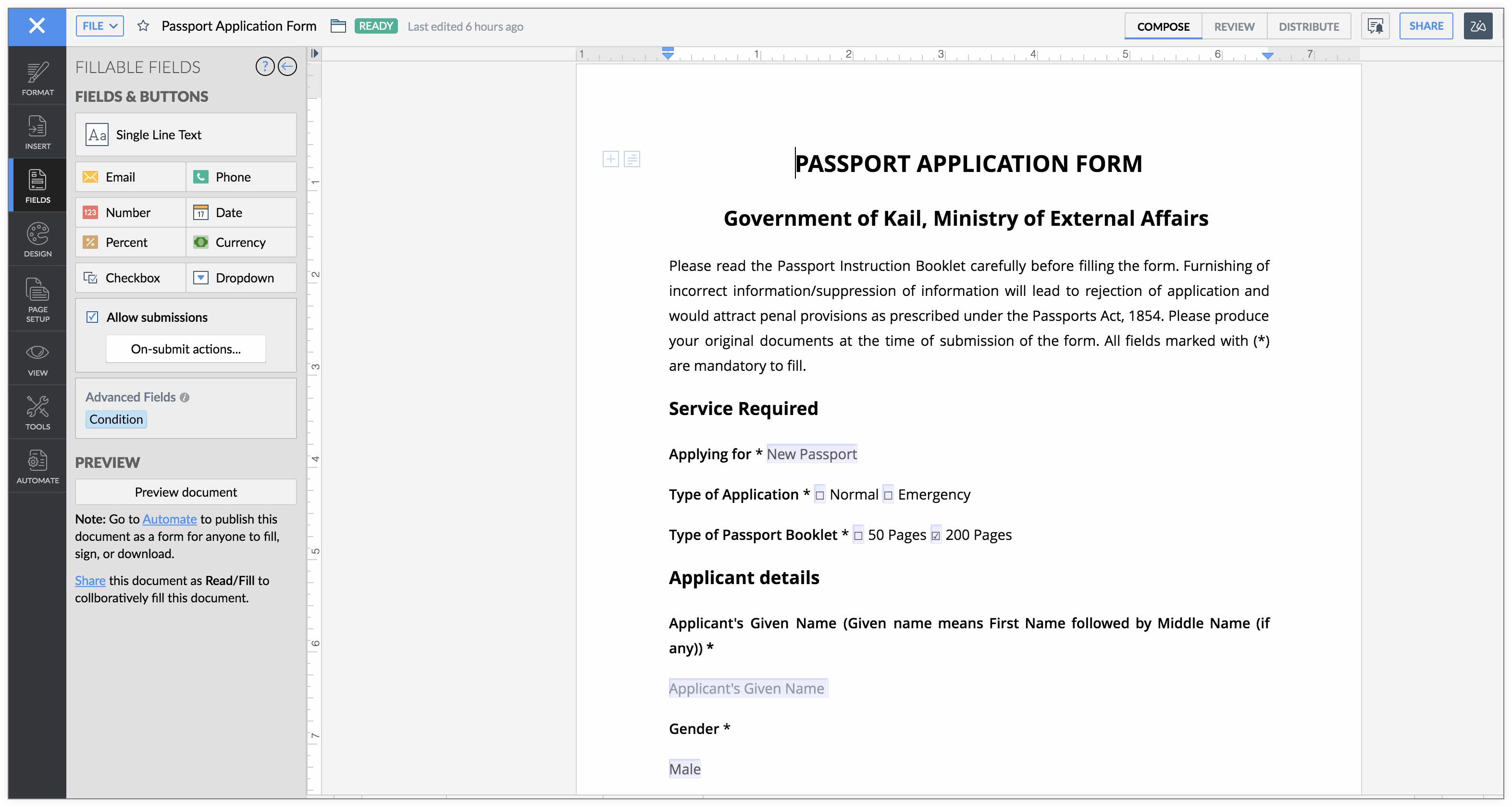Image resolution: width=1512 pixels, height=807 pixels.
Task: Switch to the COMPOSE tab
Action: tap(1163, 26)
